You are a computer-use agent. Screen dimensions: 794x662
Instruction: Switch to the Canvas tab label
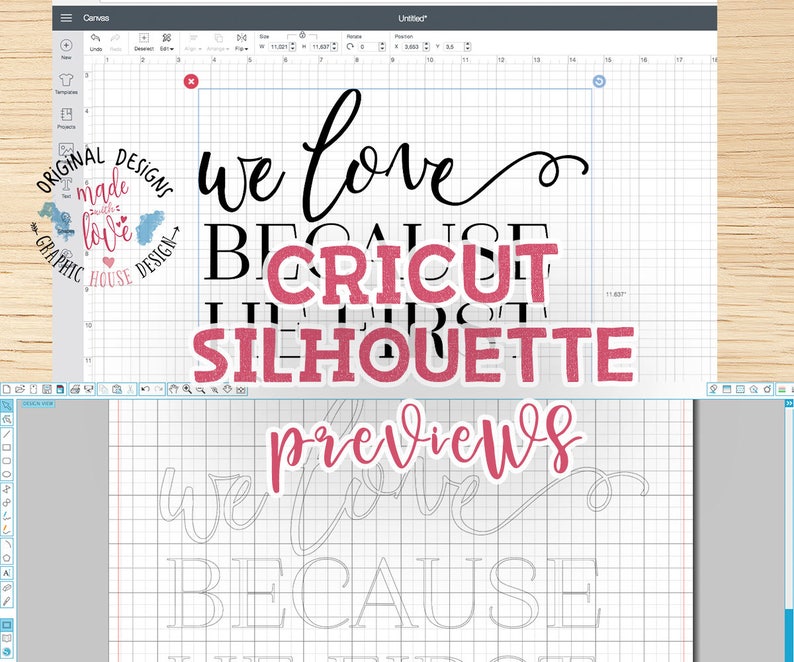point(96,18)
